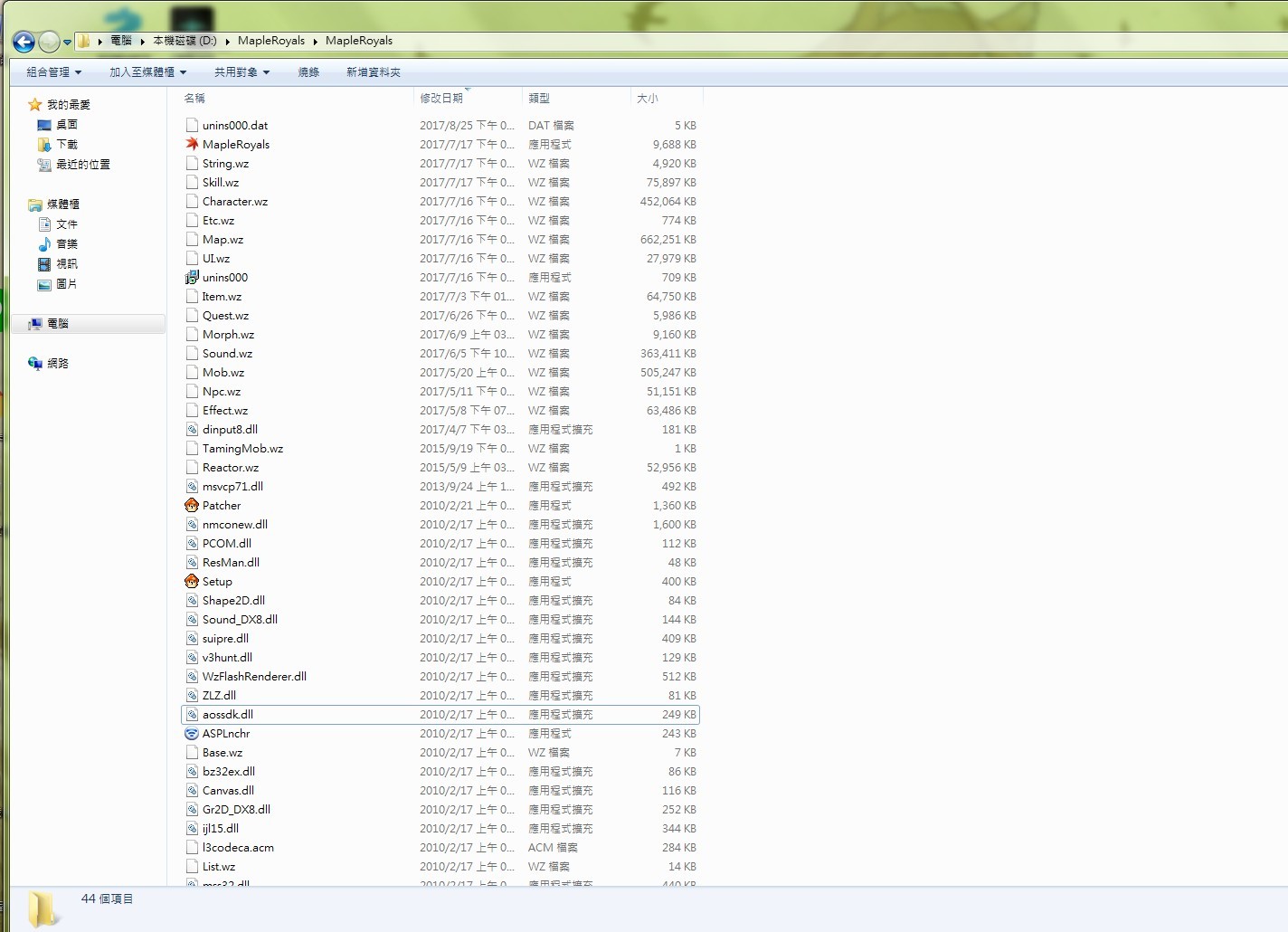Select the Mob.wz file name

(x=223, y=372)
